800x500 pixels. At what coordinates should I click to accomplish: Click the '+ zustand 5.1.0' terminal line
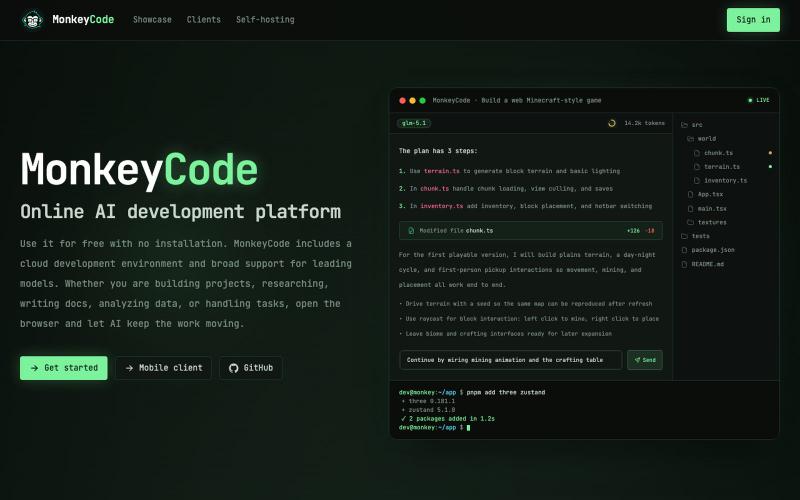click(428, 410)
